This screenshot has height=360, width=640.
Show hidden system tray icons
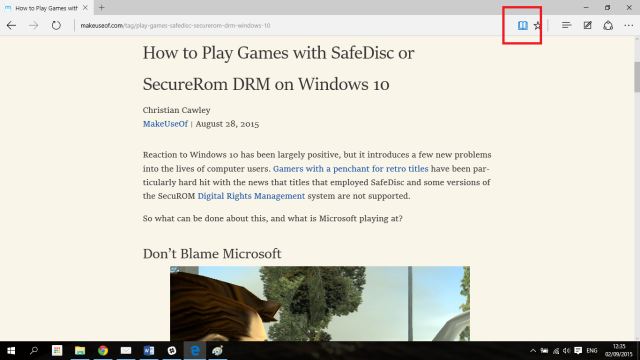(533, 351)
